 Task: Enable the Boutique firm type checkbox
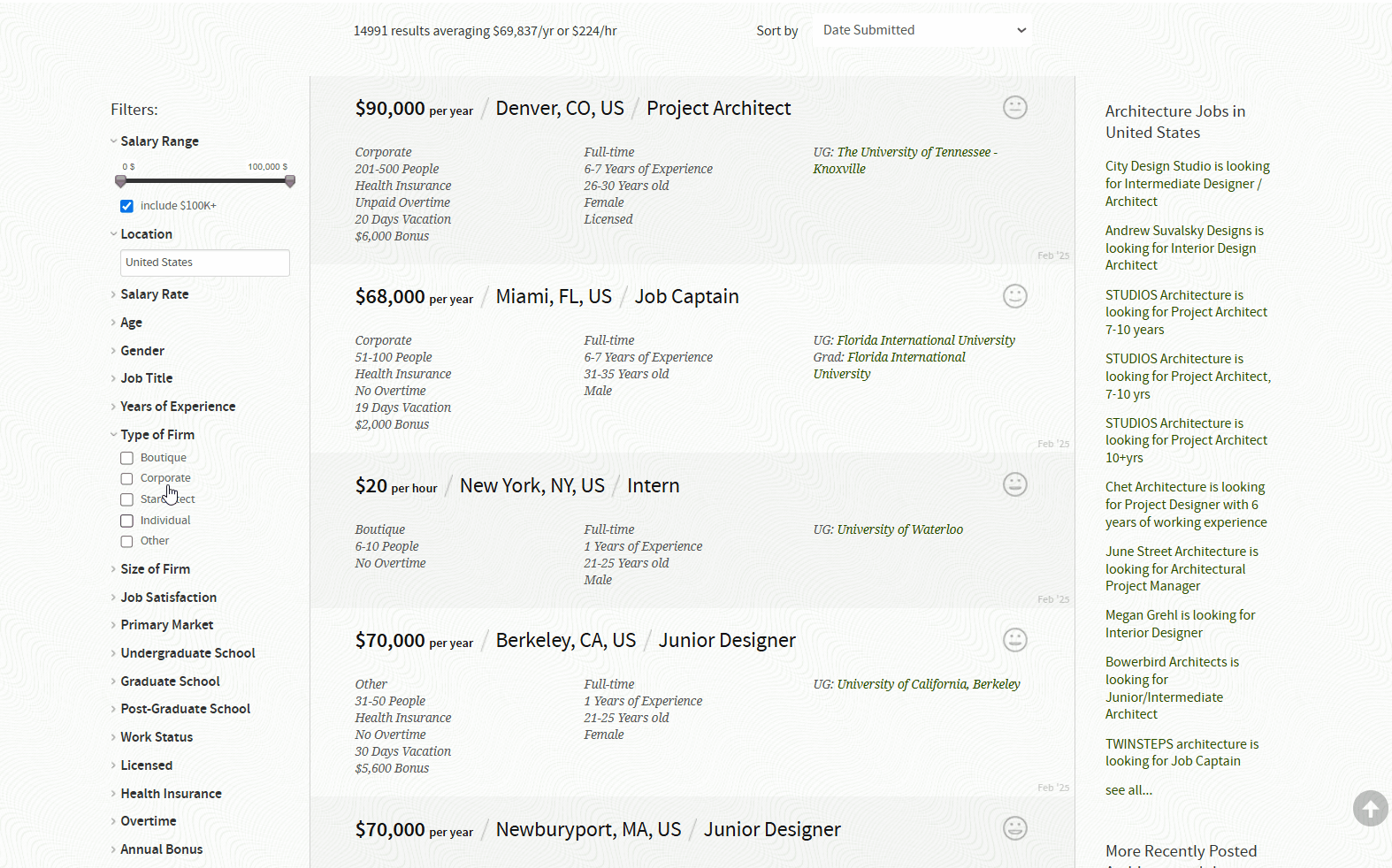(127, 458)
